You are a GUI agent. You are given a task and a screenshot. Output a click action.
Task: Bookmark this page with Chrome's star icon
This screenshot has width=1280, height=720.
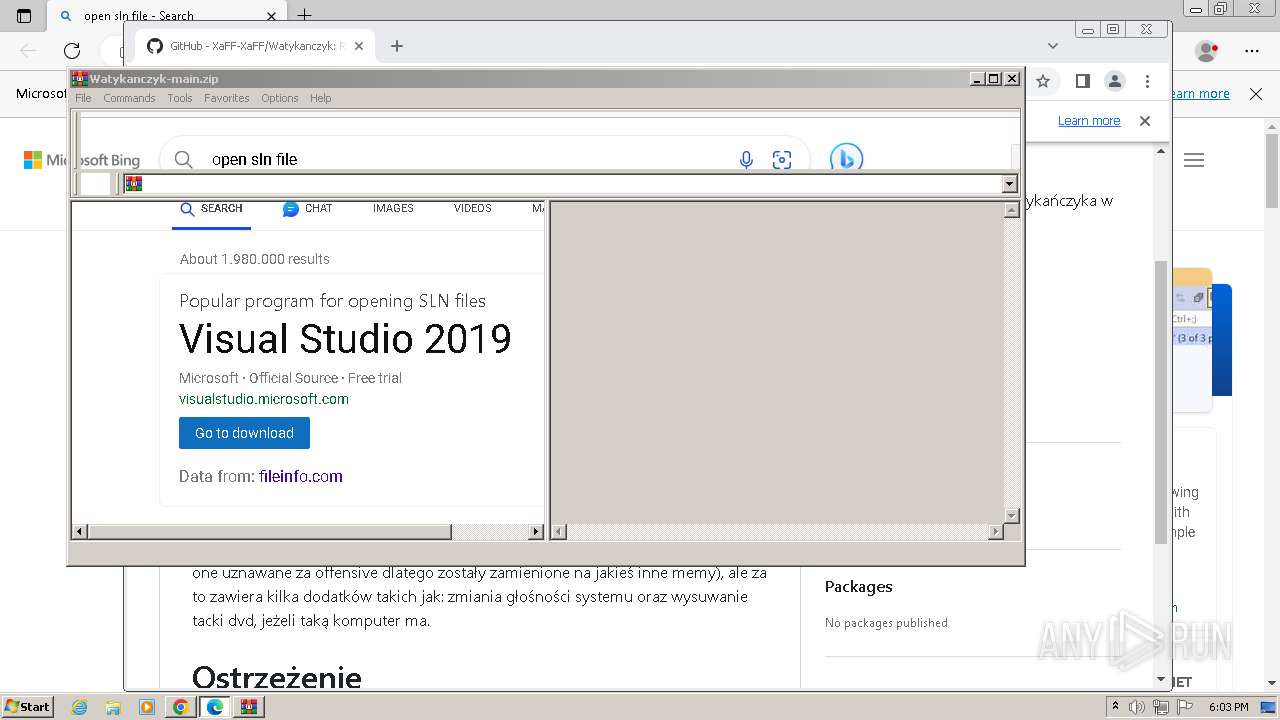tap(1043, 81)
